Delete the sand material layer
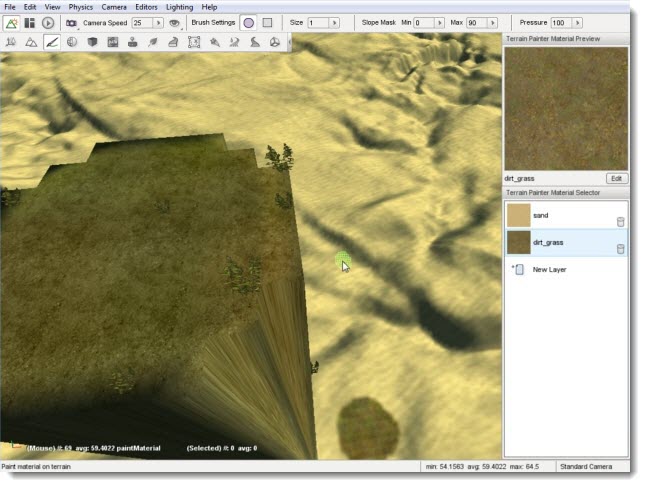Screen dimensions: 645x487 (x=620, y=222)
